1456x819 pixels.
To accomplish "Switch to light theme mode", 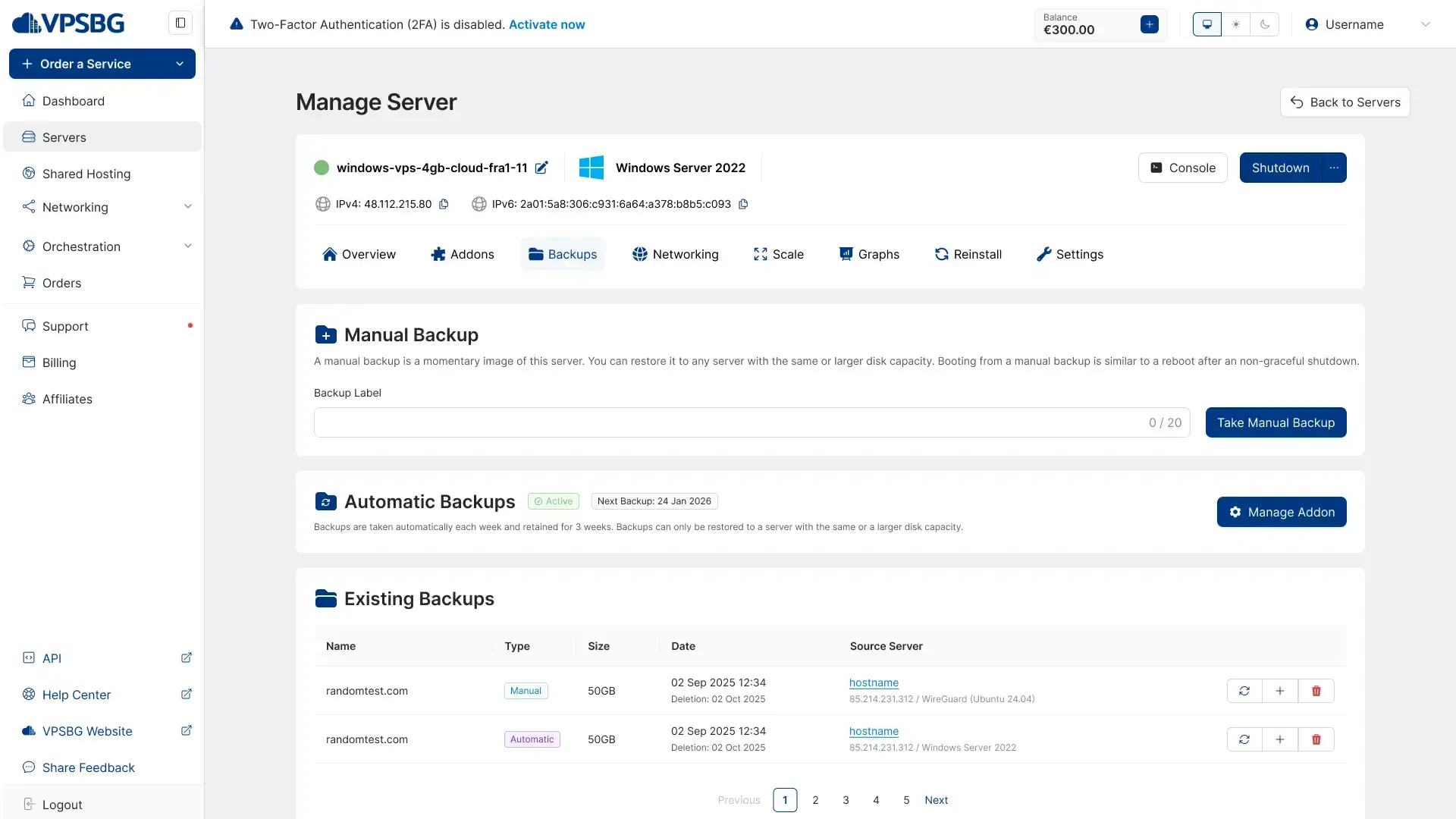I will 1236,24.
